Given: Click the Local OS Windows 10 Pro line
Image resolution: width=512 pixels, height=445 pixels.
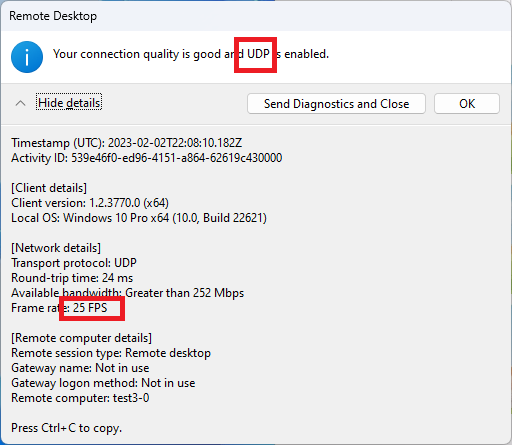Looking at the screenshot, I should (139, 218).
